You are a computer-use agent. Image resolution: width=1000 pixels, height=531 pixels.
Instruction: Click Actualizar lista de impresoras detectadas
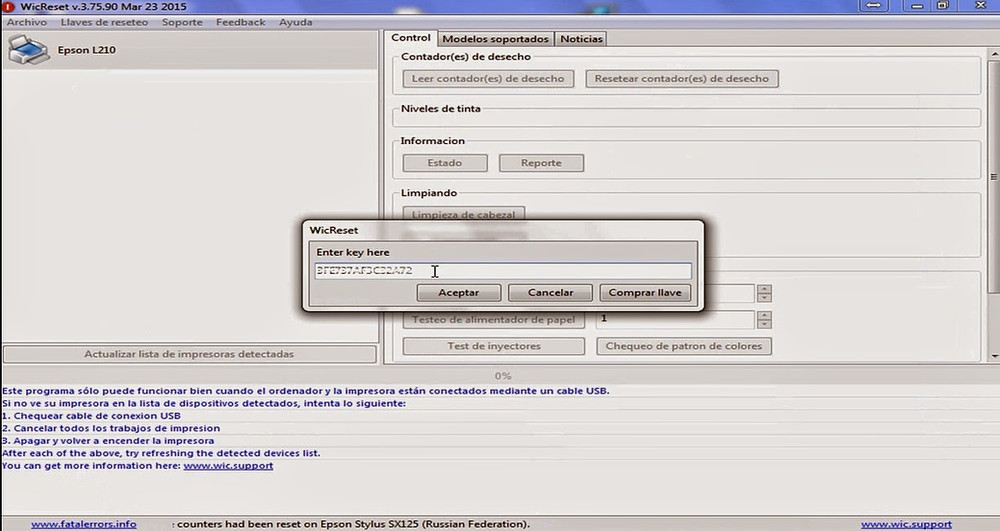point(189,354)
